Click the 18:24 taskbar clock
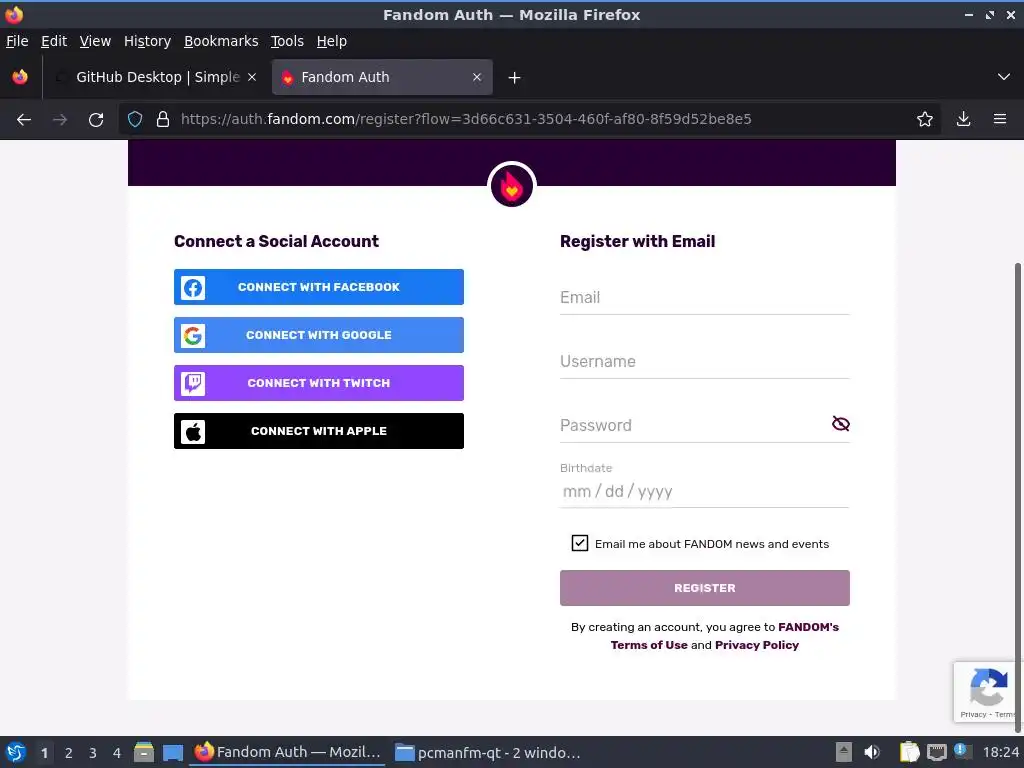Viewport: 1024px width, 768px height. click(1000, 752)
